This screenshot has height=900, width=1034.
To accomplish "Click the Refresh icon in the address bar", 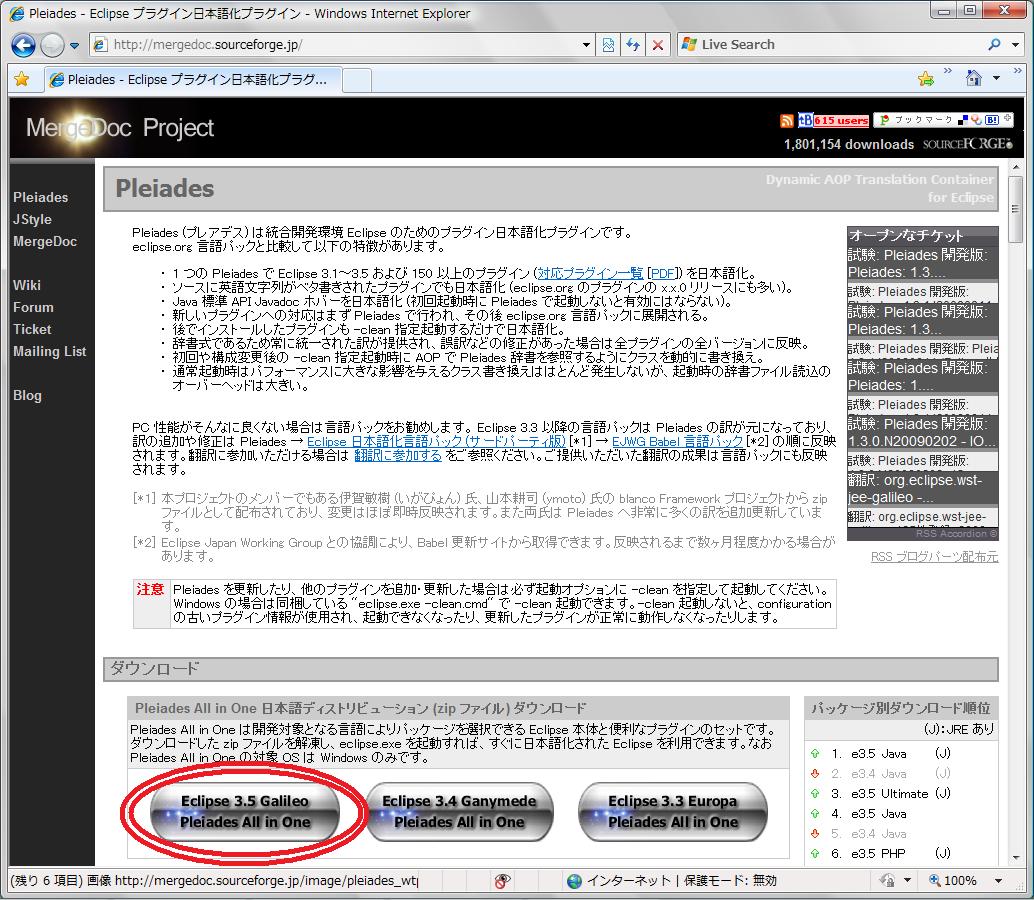I will coord(633,44).
